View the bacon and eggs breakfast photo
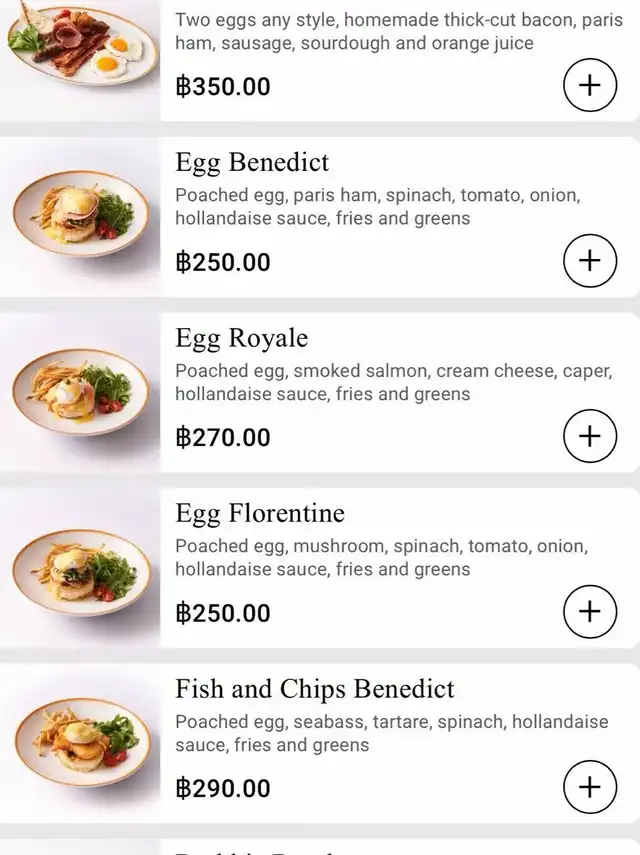Viewport: 640px width, 855px height. click(x=80, y=45)
